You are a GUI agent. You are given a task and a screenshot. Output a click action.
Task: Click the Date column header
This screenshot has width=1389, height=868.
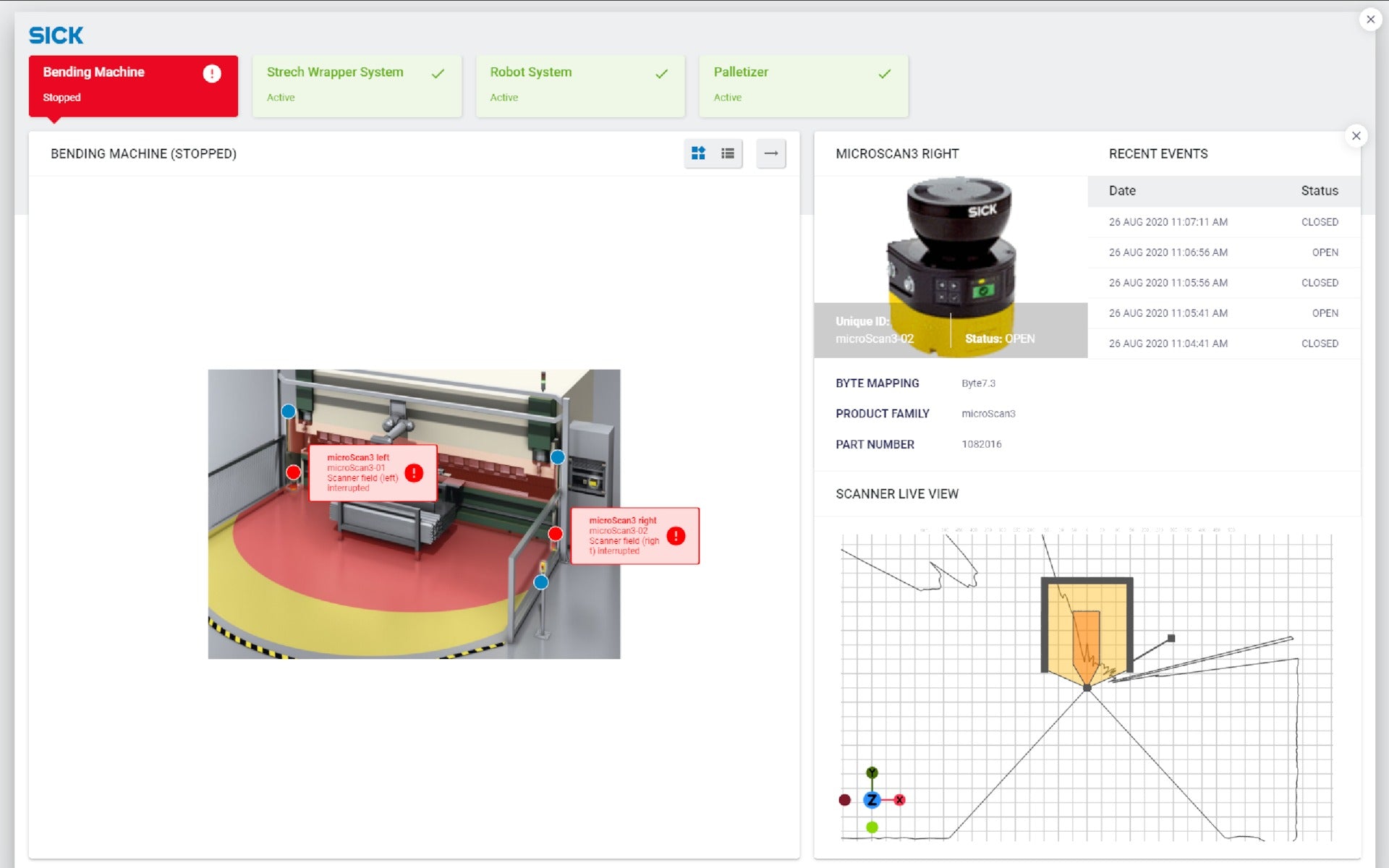[x=1122, y=191]
